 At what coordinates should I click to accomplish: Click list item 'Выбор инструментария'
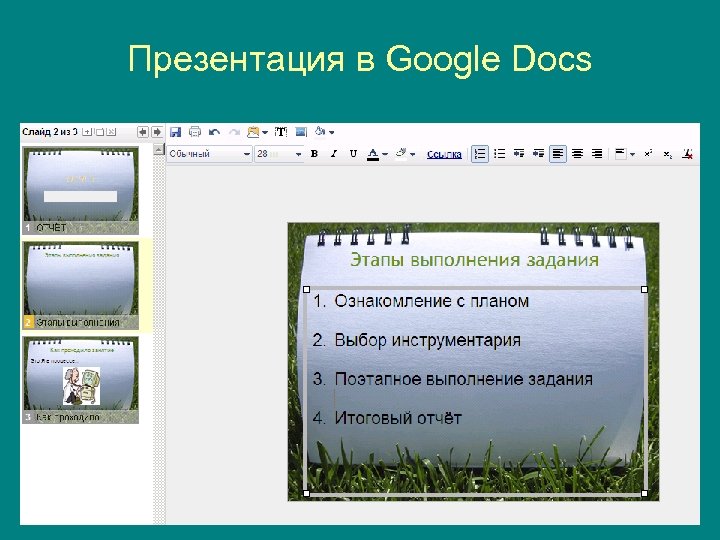click(x=428, y=340)
